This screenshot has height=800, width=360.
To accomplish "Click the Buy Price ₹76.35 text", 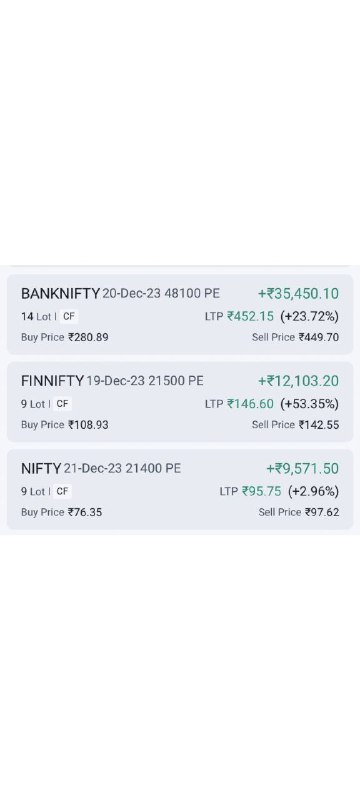I will tap(61, 512).
